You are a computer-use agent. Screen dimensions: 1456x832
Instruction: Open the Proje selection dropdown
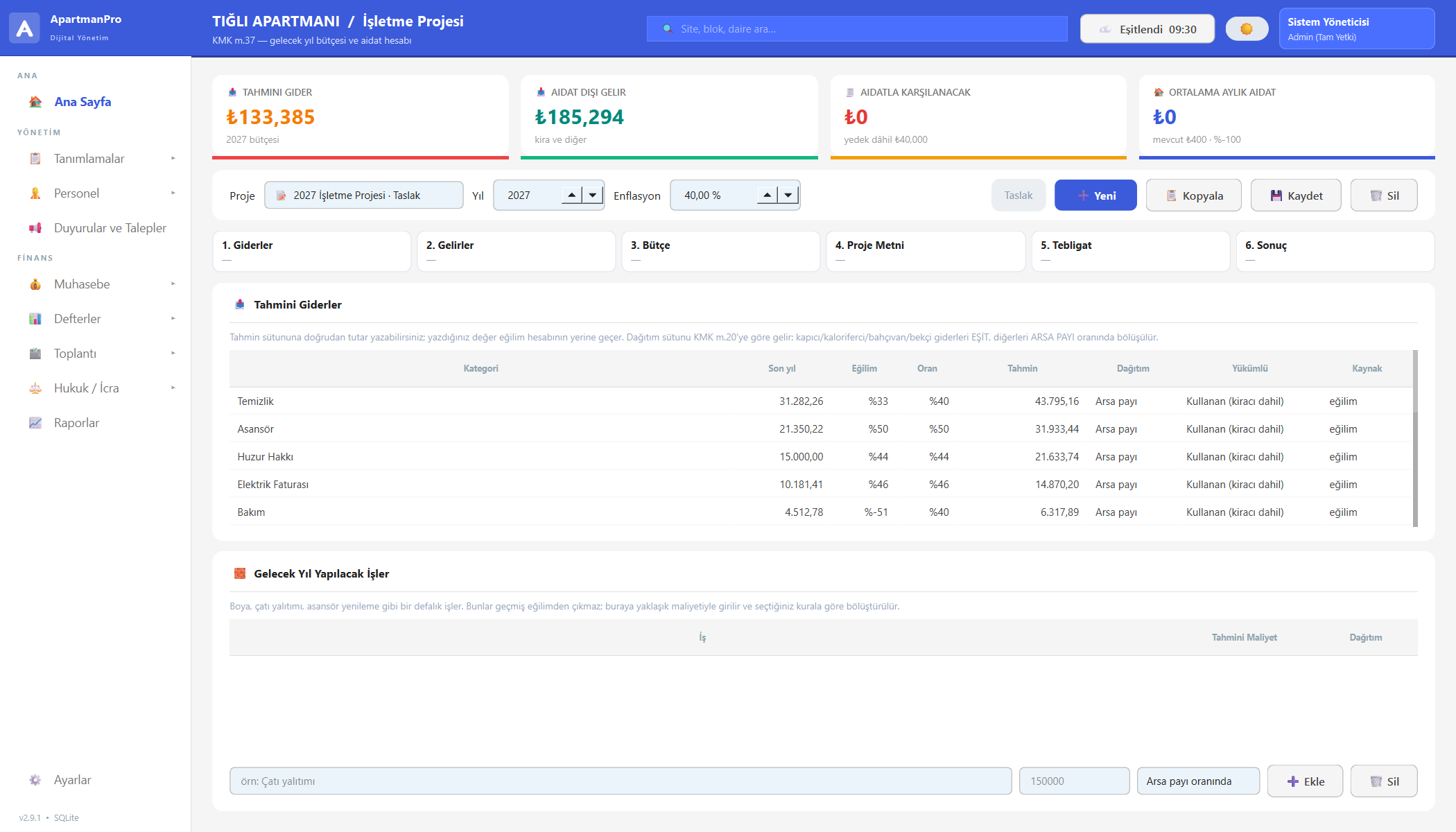pos(364,195)
